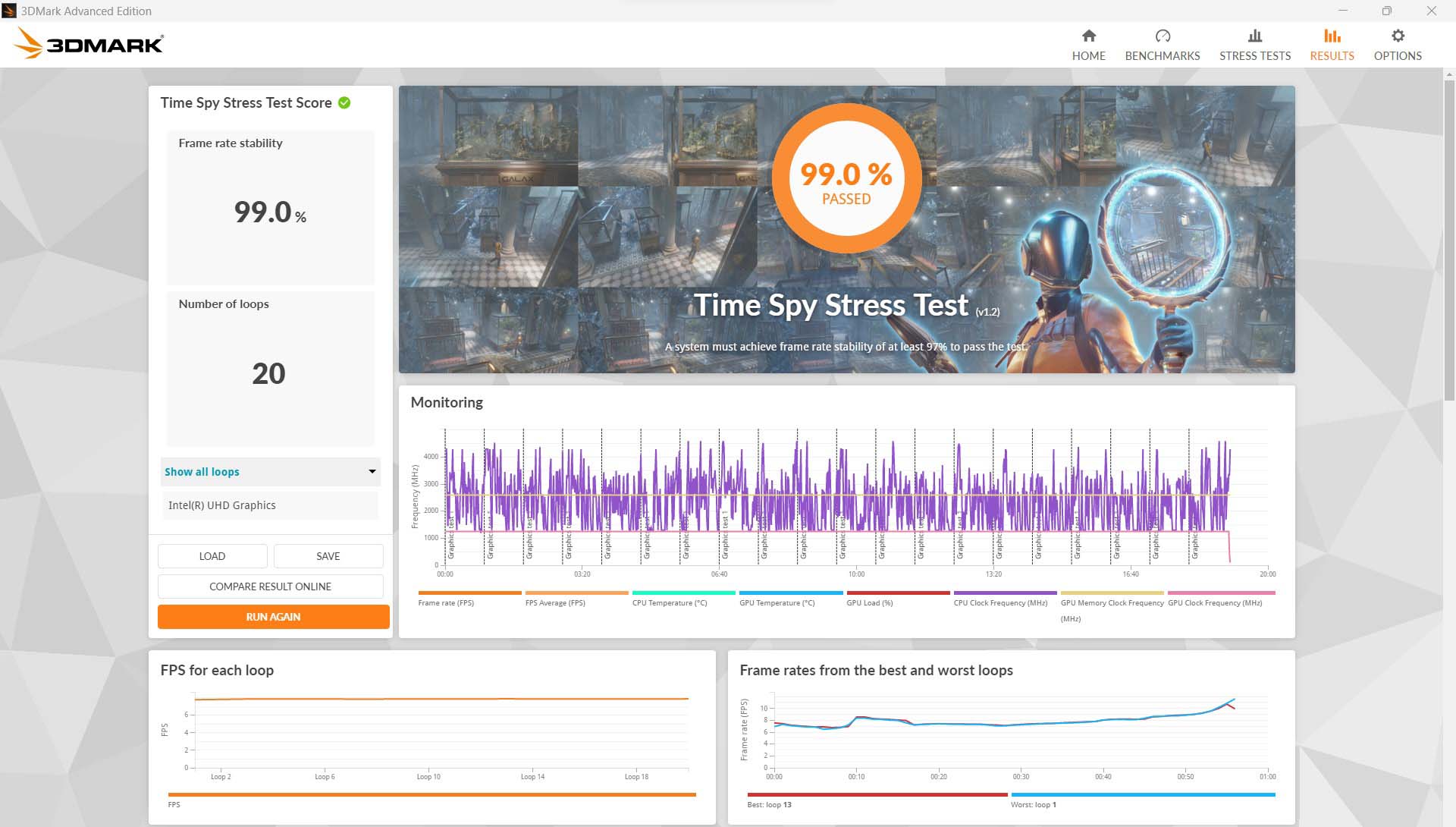Click the Stress Tests chart icon

coord(1254,36)
